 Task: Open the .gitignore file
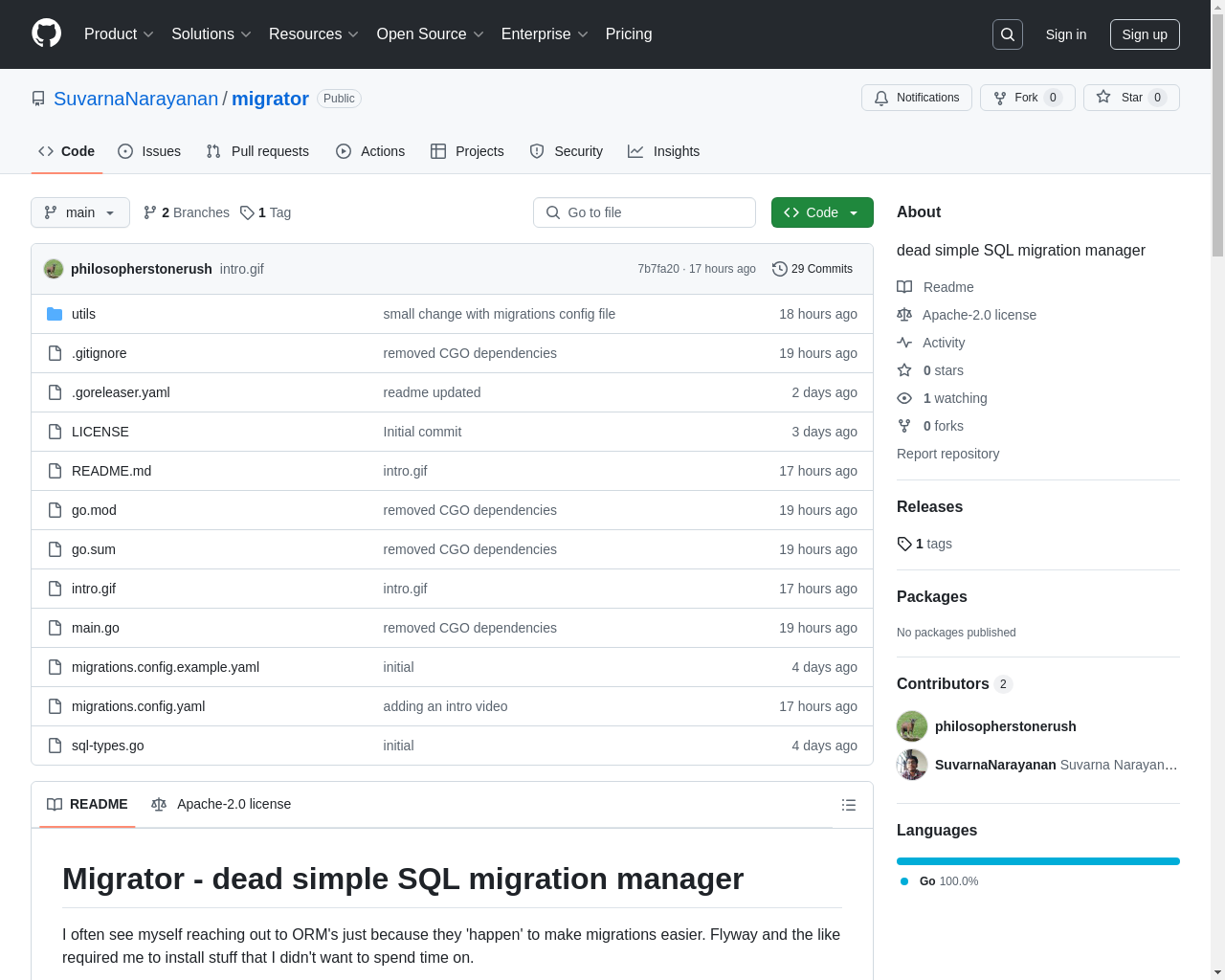100,353
